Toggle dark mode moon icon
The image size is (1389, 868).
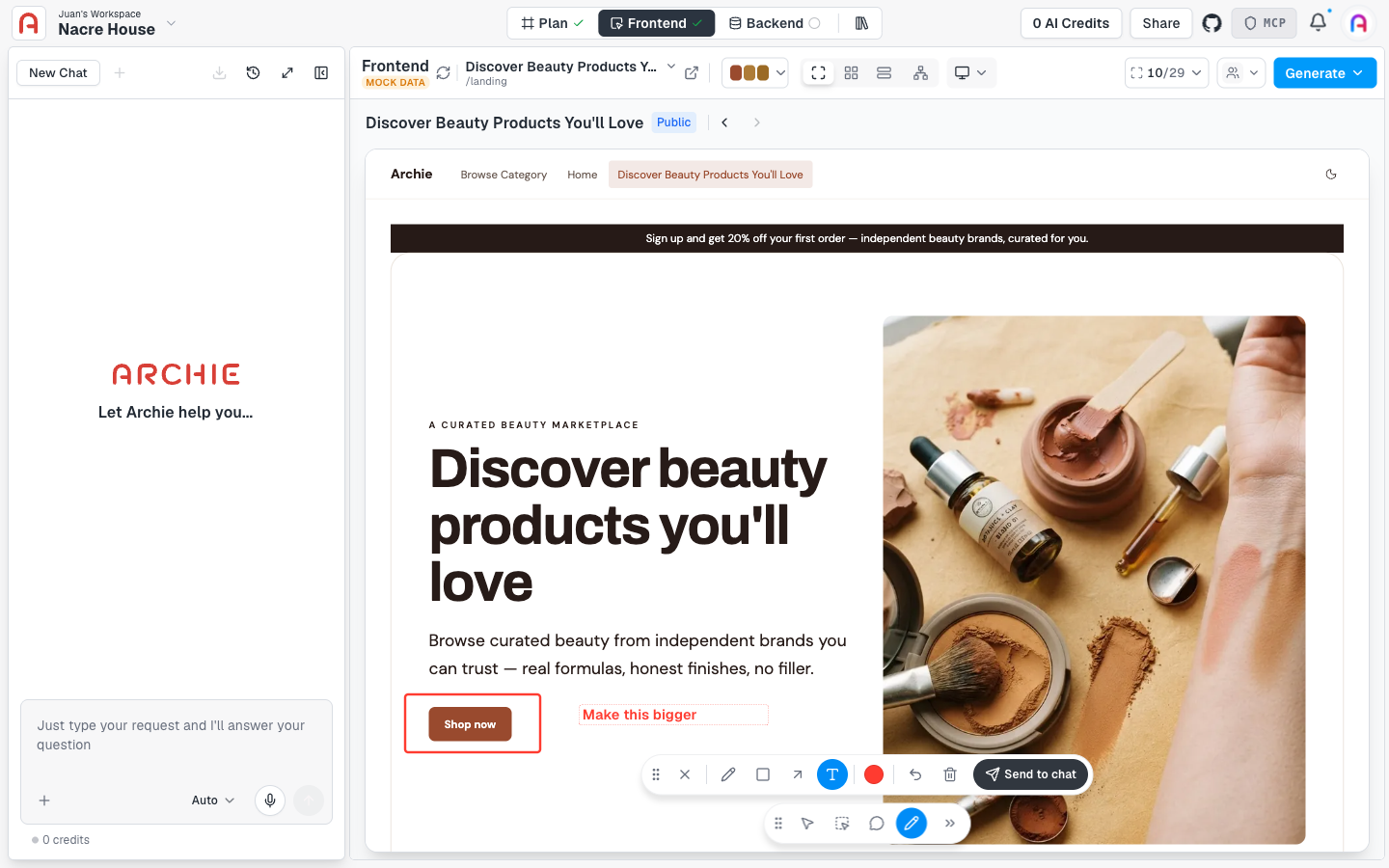pos(1331,175)
